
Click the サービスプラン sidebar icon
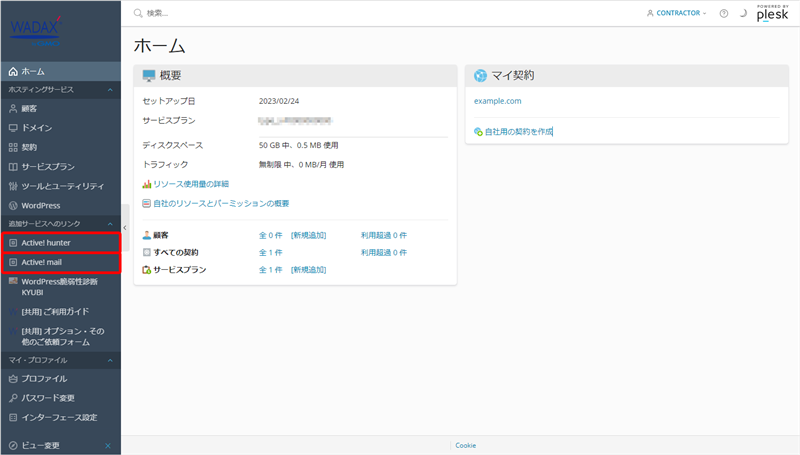click(x=13, y=166)
